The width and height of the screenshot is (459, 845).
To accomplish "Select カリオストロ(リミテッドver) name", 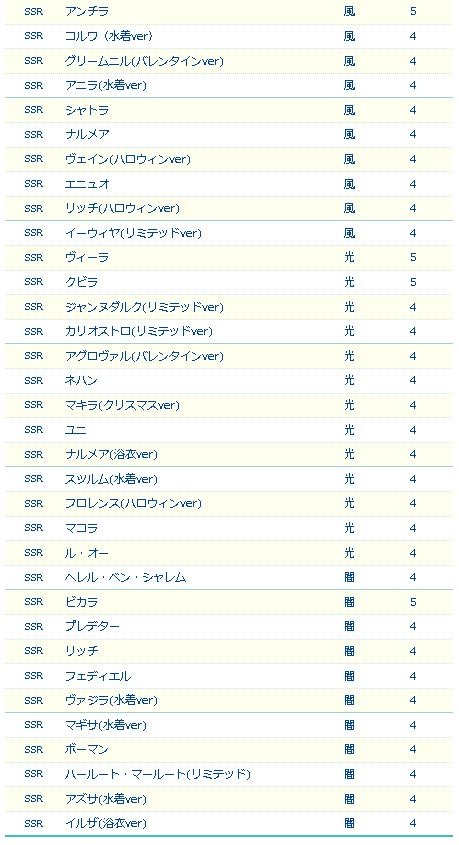I will pos(138,331).
